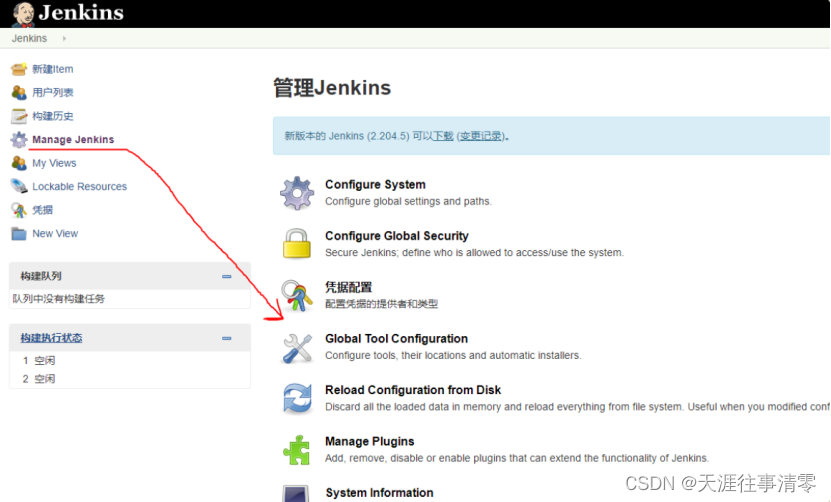Click the 新建Item box icon
831x502 pixels.
click(19, 69)
